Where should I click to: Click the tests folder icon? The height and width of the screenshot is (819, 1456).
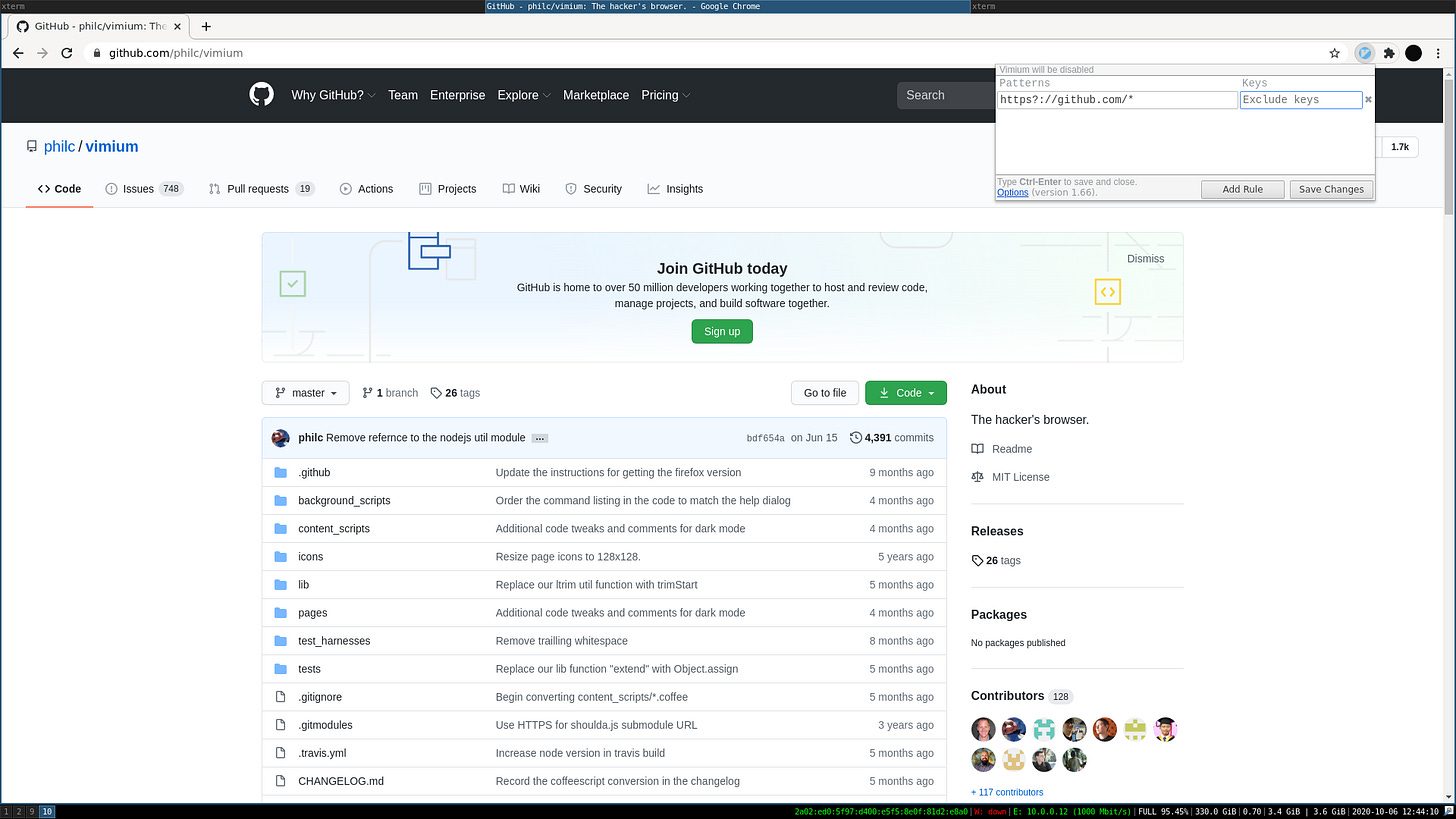pos(280,669)
